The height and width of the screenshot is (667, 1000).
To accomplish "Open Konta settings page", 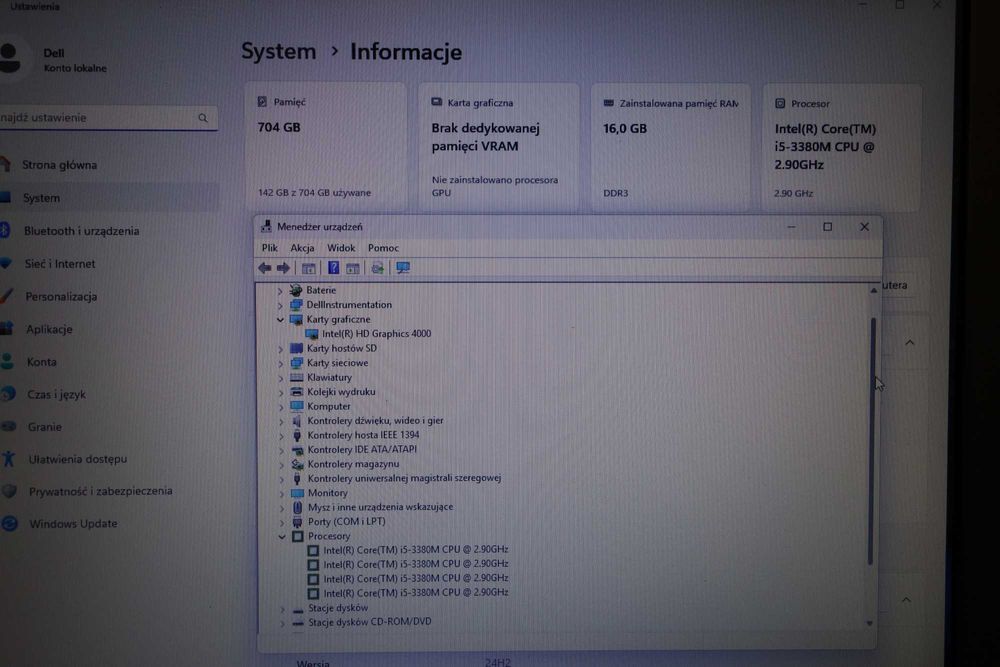I will (41, 362).
